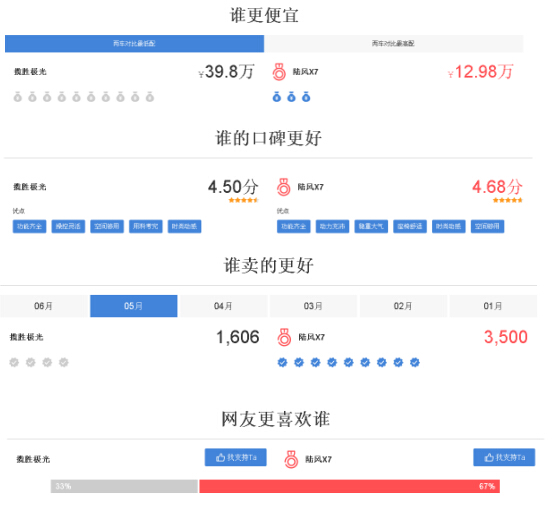The image size is (552, 512).
Task: Click the first gray money-bag icon under 揽胜极光
Action: 18,97
